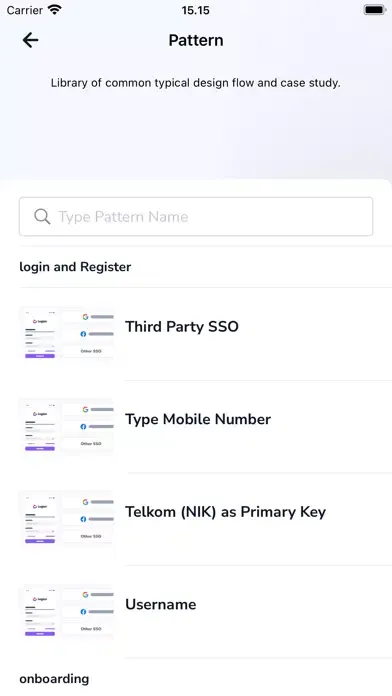Open the Type Mobile Number thumbnail
Viewport: 392px width, 696px height.
[66, 428]
